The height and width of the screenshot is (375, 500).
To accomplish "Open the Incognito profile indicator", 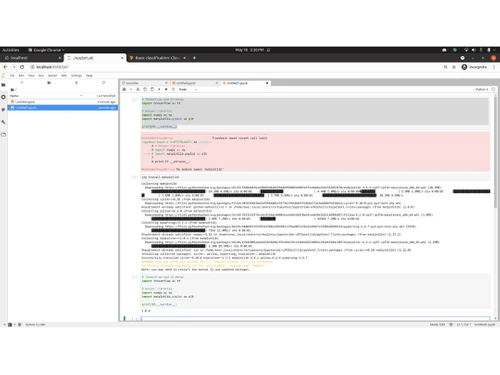I will tap(474, 67).
